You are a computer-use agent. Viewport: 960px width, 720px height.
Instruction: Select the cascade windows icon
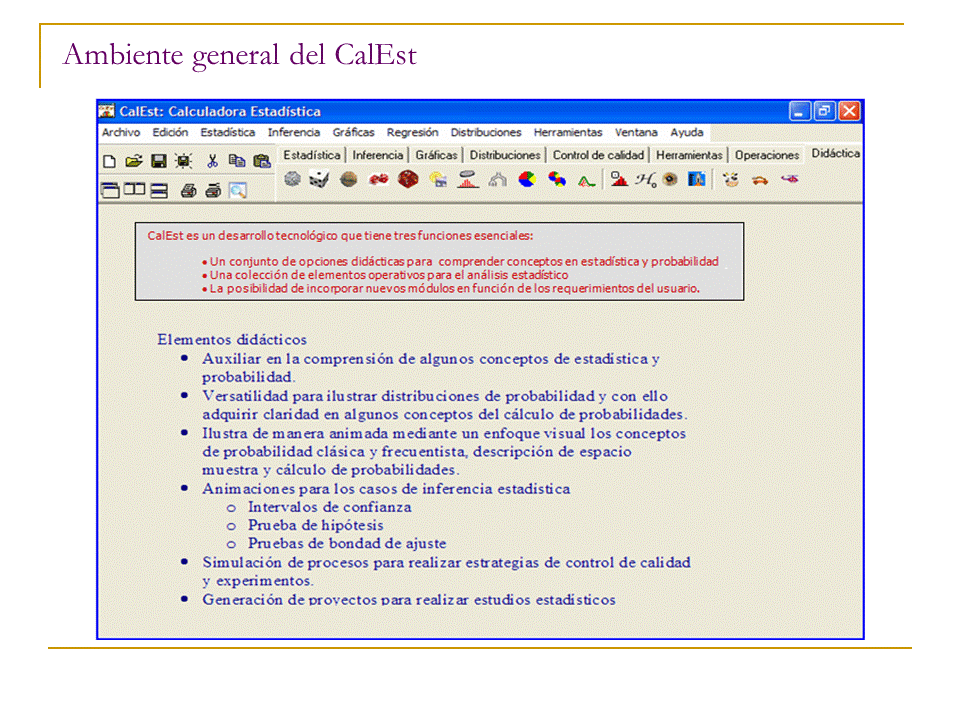pos(110,190)
